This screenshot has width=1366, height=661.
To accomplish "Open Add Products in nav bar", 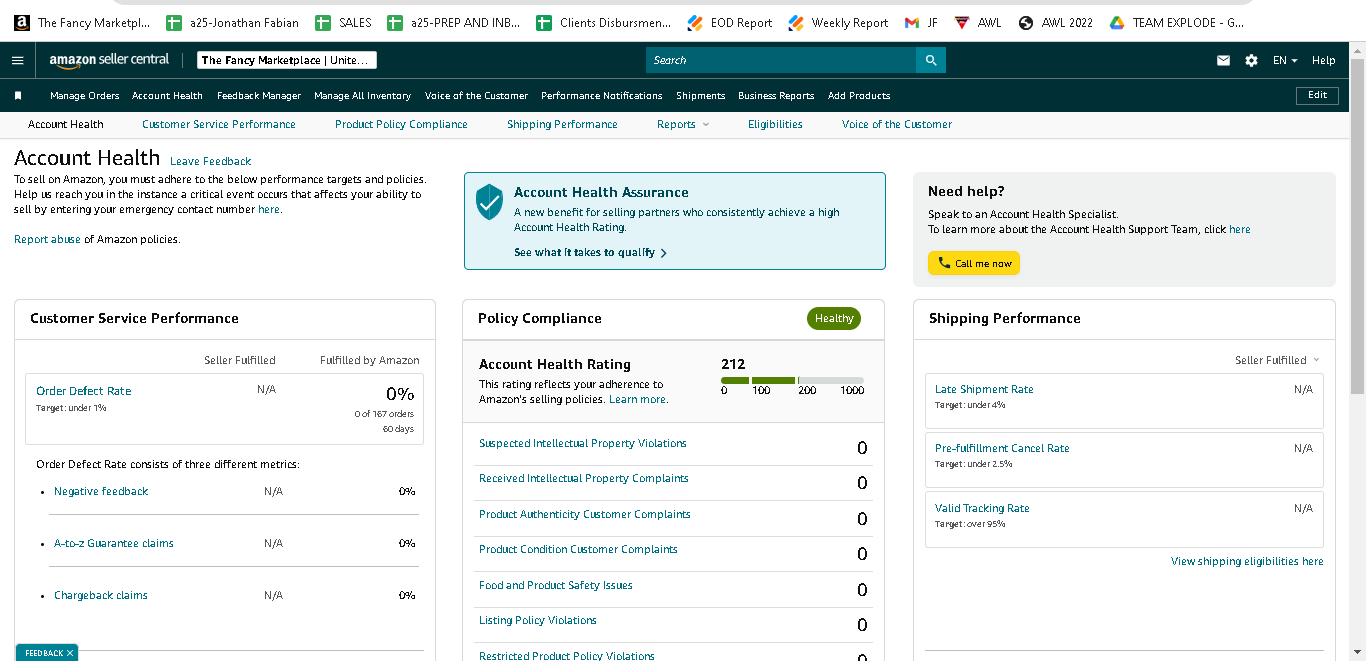I will (859, 96).
